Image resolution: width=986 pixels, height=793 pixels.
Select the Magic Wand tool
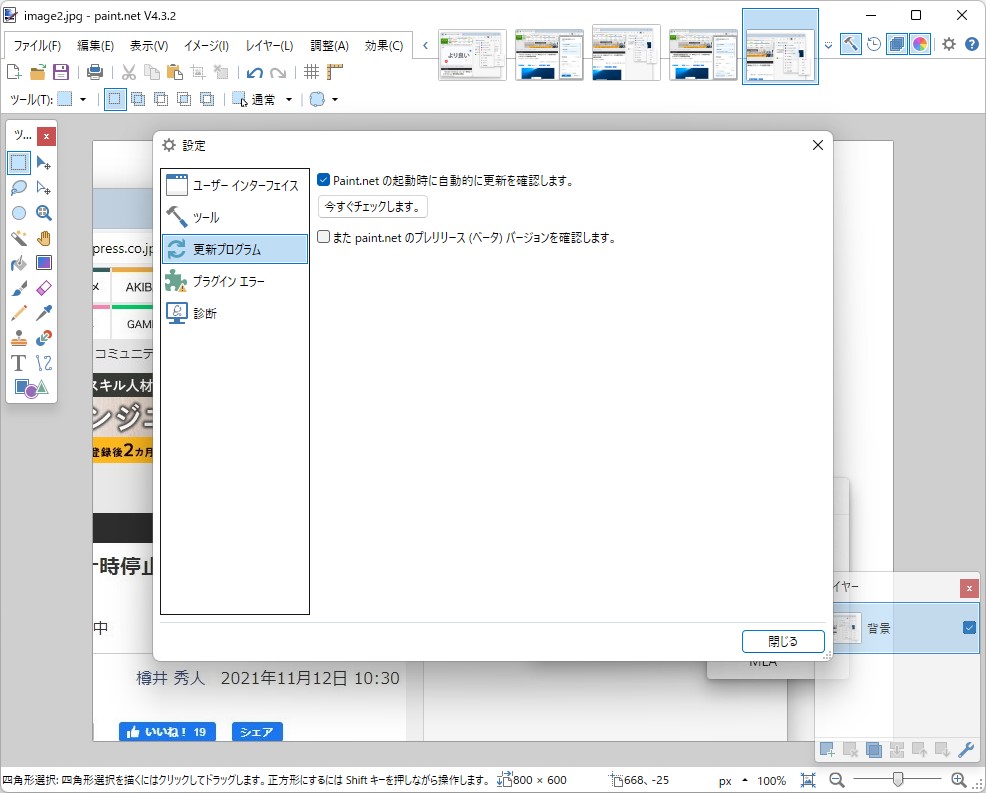[x=17, y=238]
